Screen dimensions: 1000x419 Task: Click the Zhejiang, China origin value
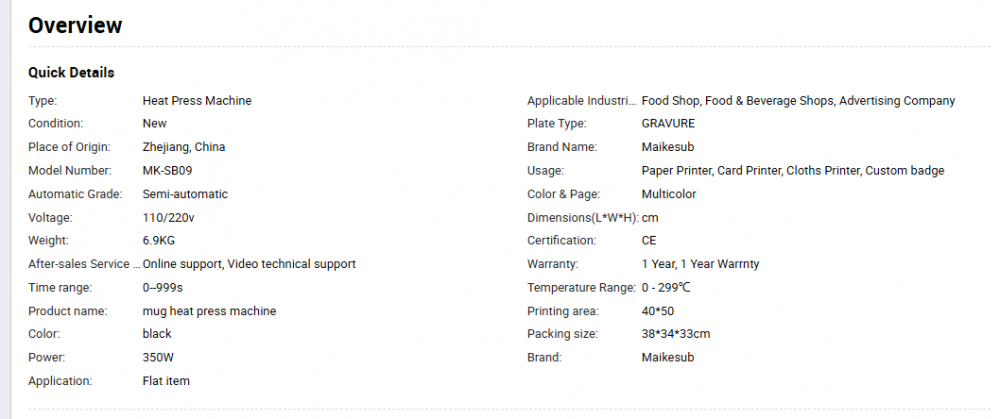[x=184, y=147]
